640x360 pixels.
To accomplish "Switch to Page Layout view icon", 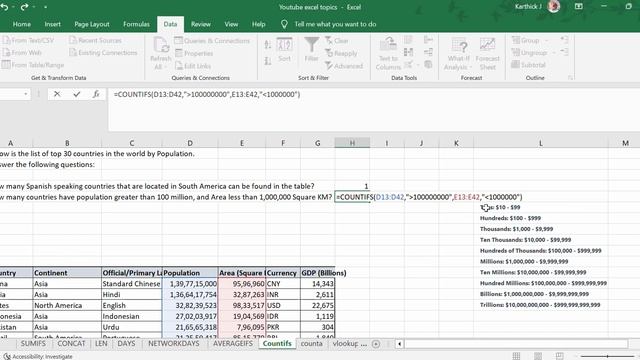I will (538, 356).
